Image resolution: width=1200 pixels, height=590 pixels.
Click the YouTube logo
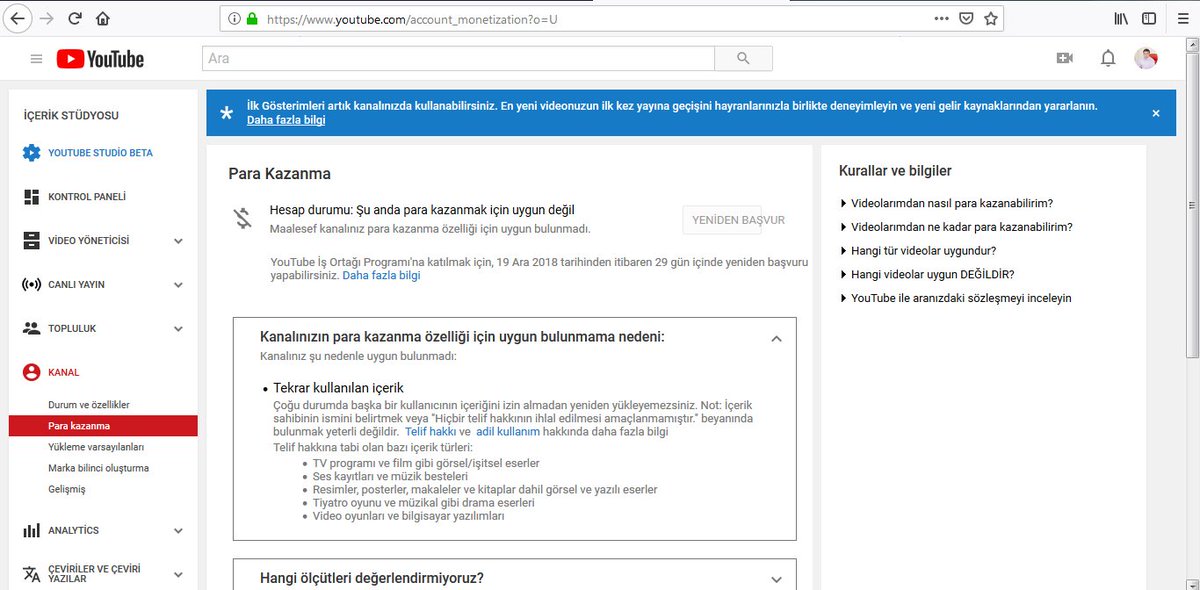pyautogui.click(x=100, y=59)
